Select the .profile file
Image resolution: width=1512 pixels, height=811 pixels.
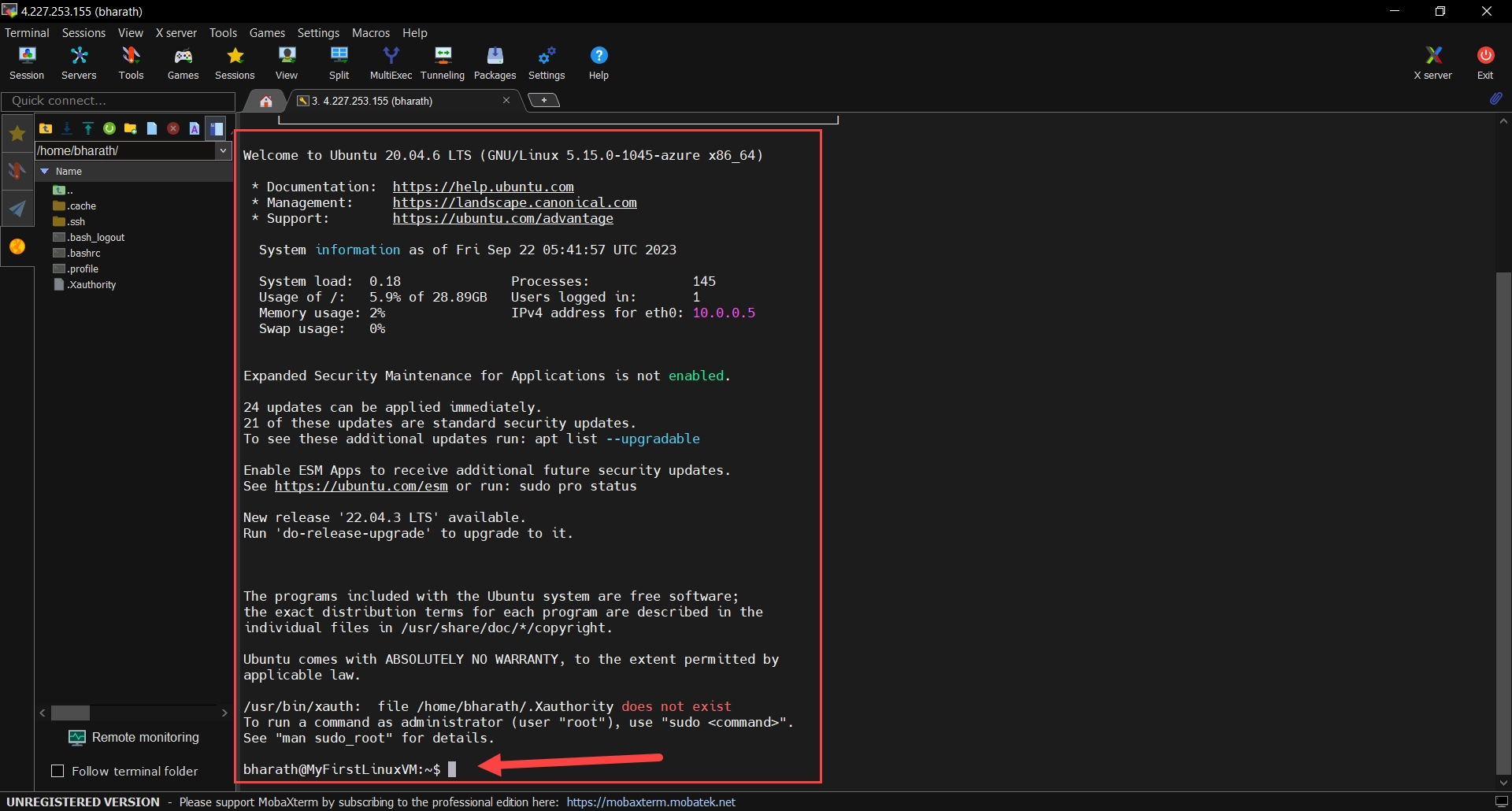76,268
